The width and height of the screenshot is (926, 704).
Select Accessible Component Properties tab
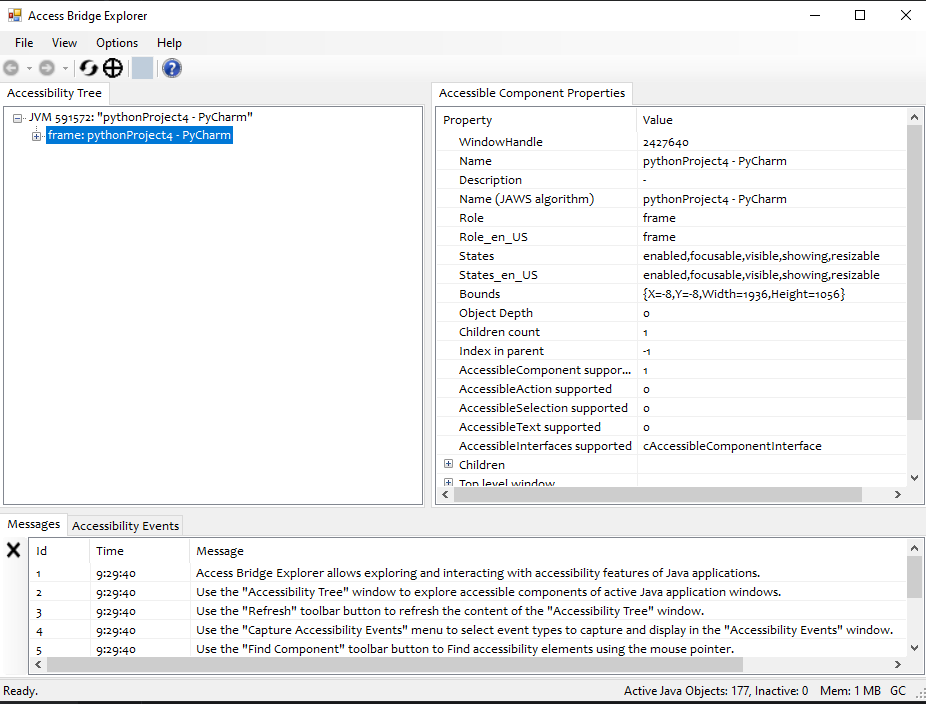click(532, 93)
